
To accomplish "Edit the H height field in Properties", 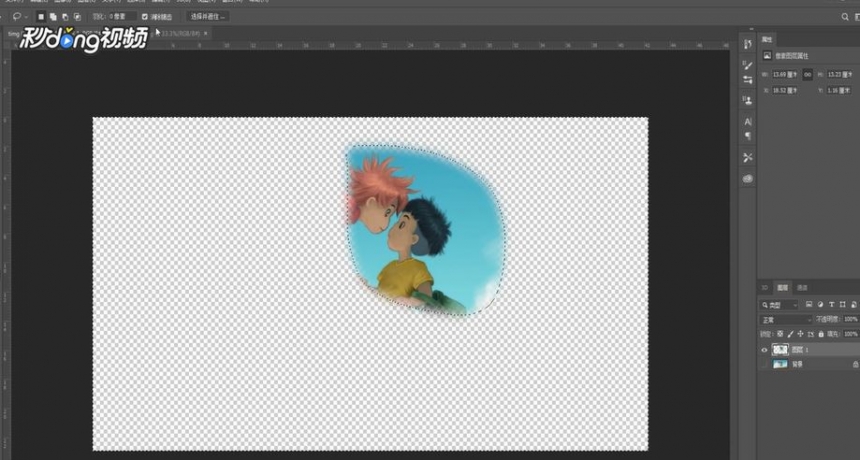I will (x=840, y=74).
